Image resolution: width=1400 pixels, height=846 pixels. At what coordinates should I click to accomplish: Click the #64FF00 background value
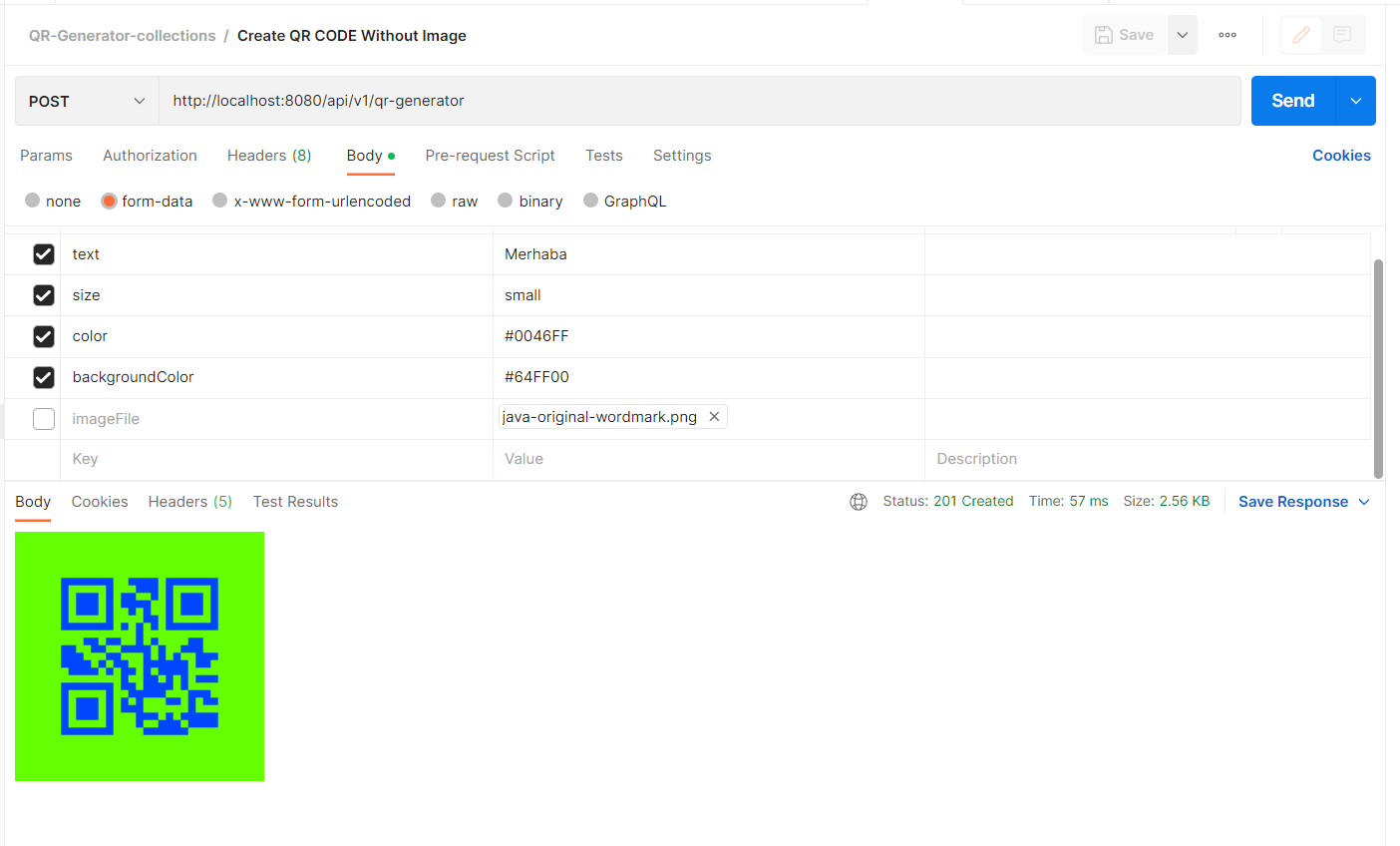click(x=708, y=377)
